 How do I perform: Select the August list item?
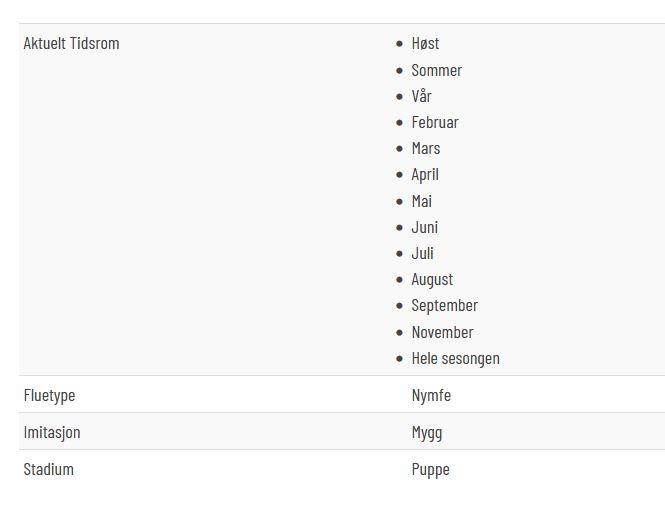pos(432,280)
